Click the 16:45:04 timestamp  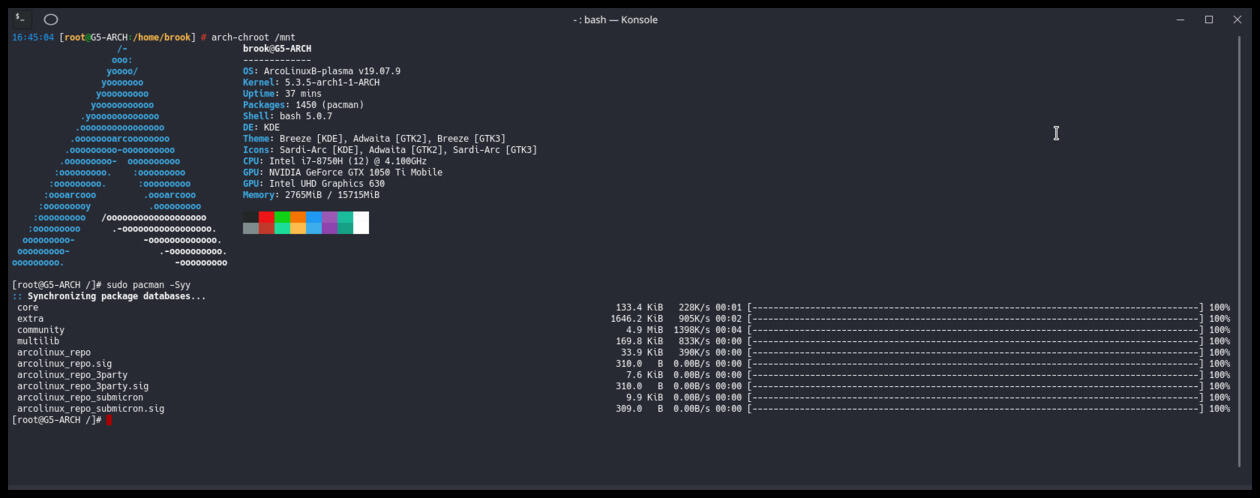tap(33, 37)
